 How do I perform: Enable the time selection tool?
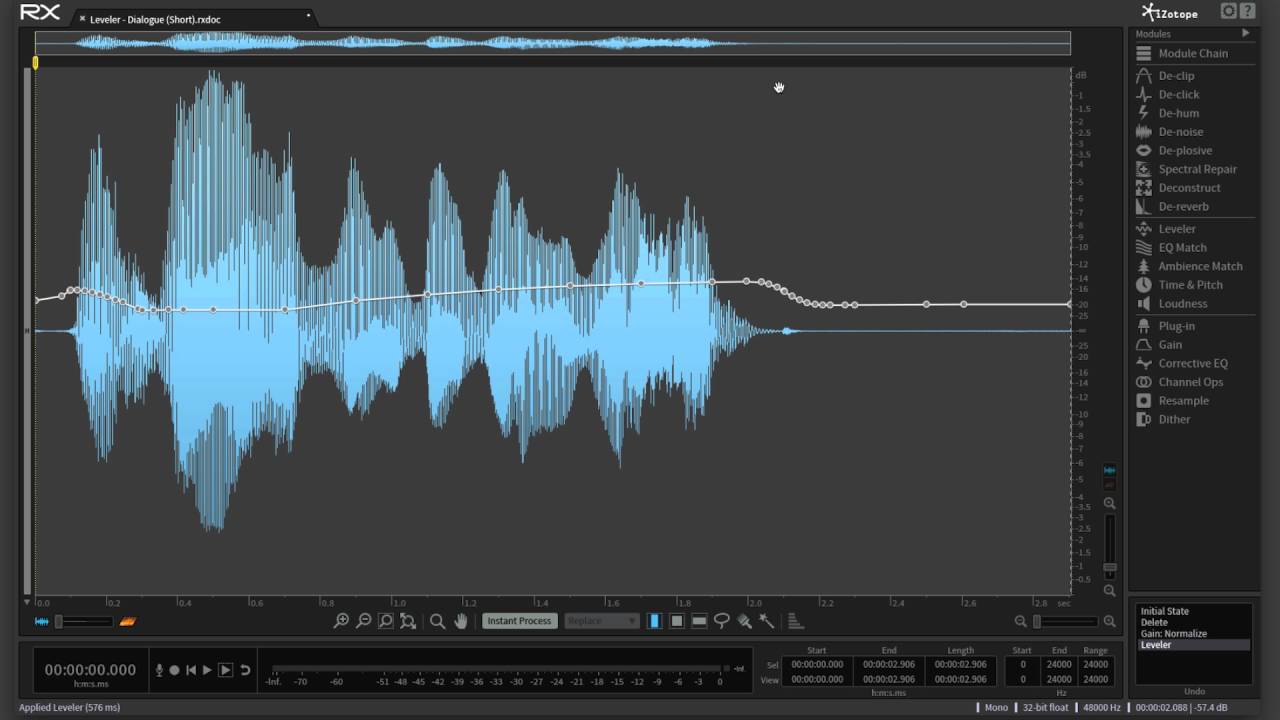click(655, 621)
